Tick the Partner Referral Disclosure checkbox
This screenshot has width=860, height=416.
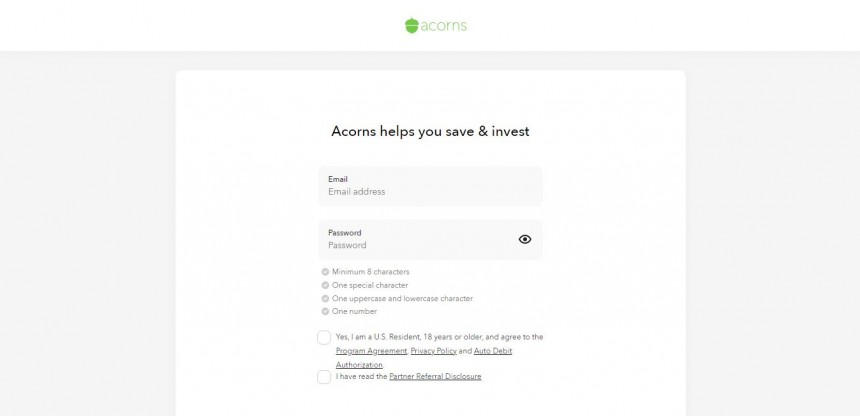click(x=324, y=377)
